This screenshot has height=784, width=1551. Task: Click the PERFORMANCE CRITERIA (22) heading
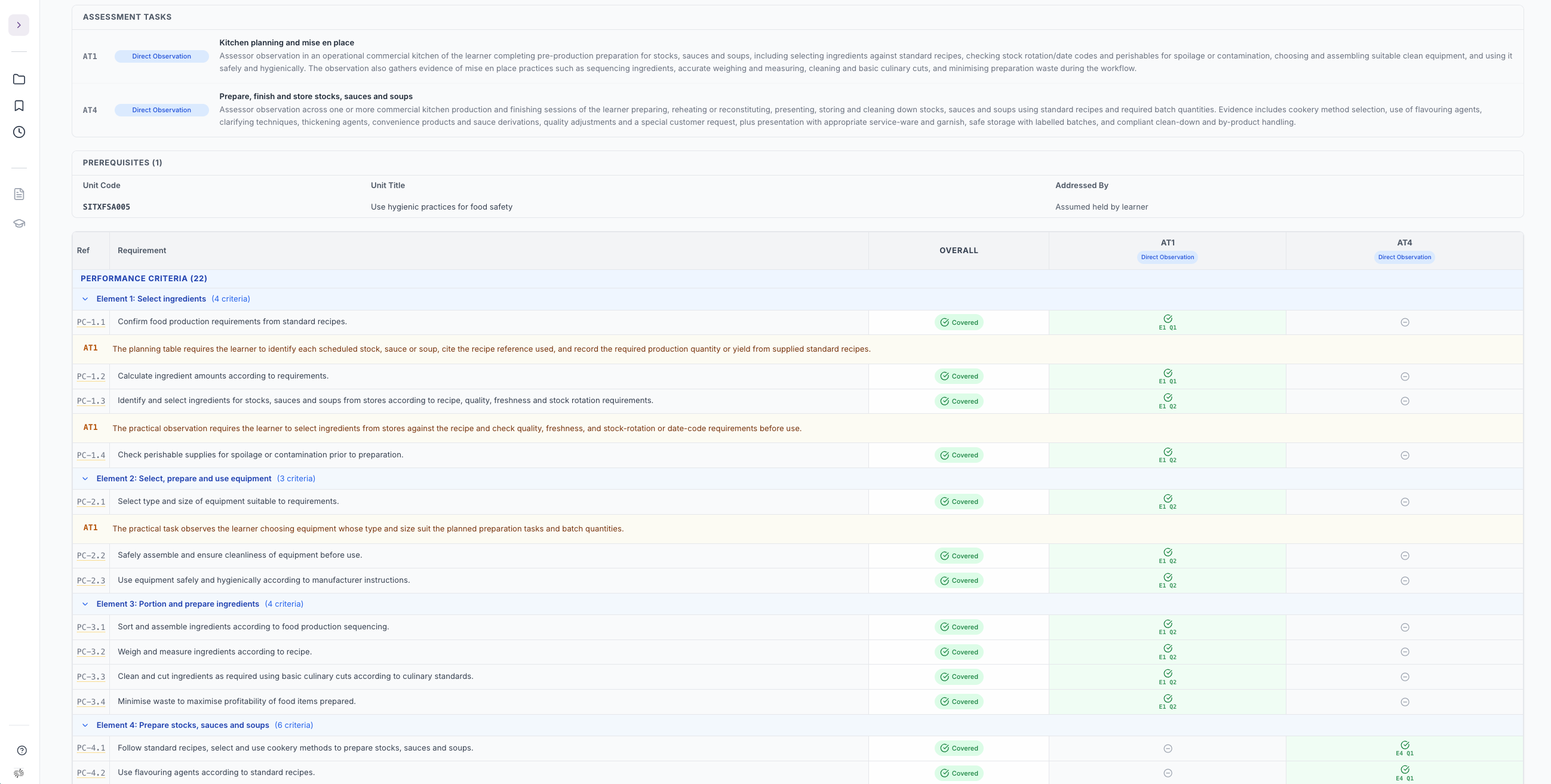pyautogui.click(x=144, y=279)
